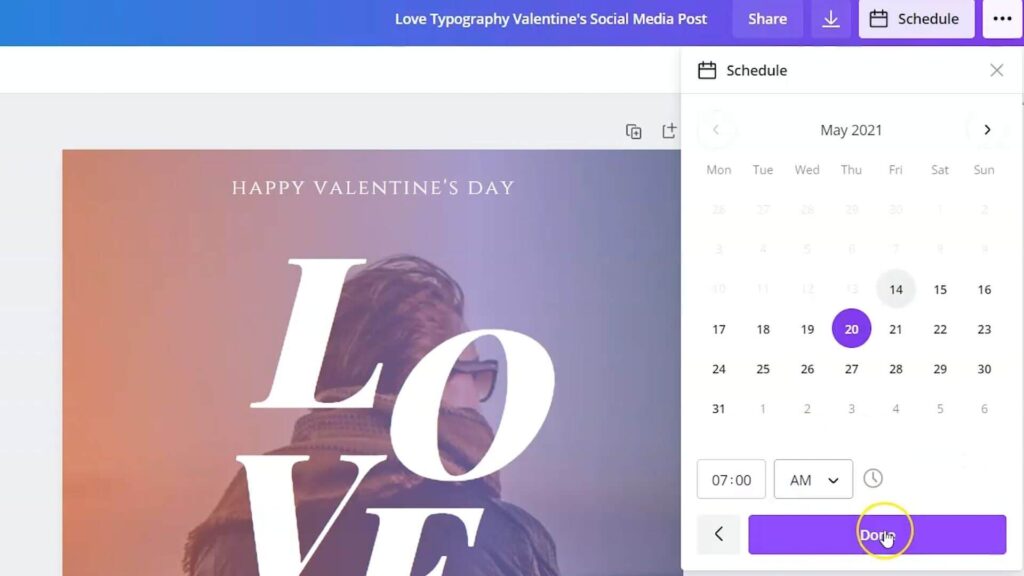Select May 27 on the calendar
This screenshot has width=1024, height=576.
[x=851, y=369]
